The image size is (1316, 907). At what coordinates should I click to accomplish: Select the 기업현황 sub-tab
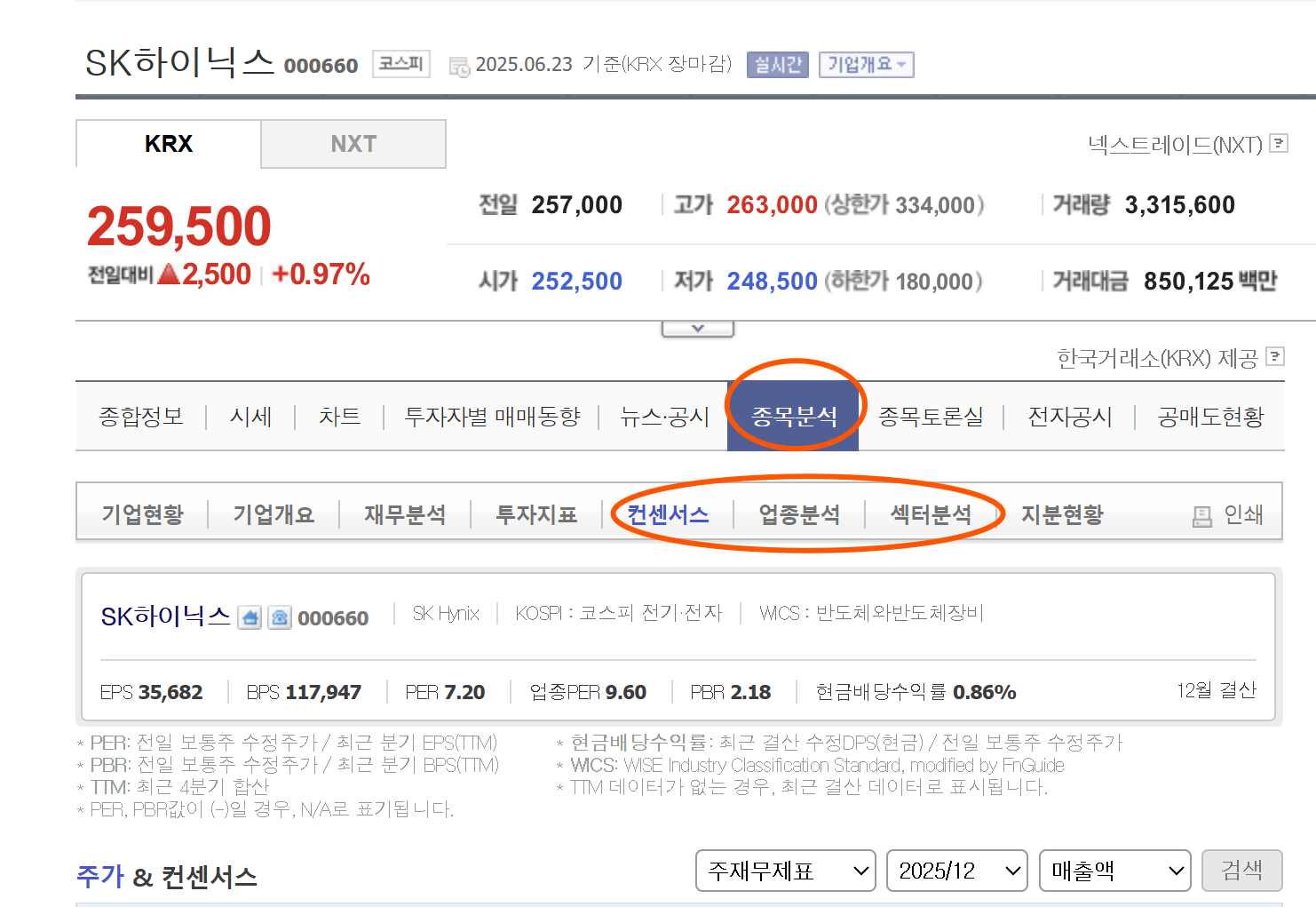point(142,514)
